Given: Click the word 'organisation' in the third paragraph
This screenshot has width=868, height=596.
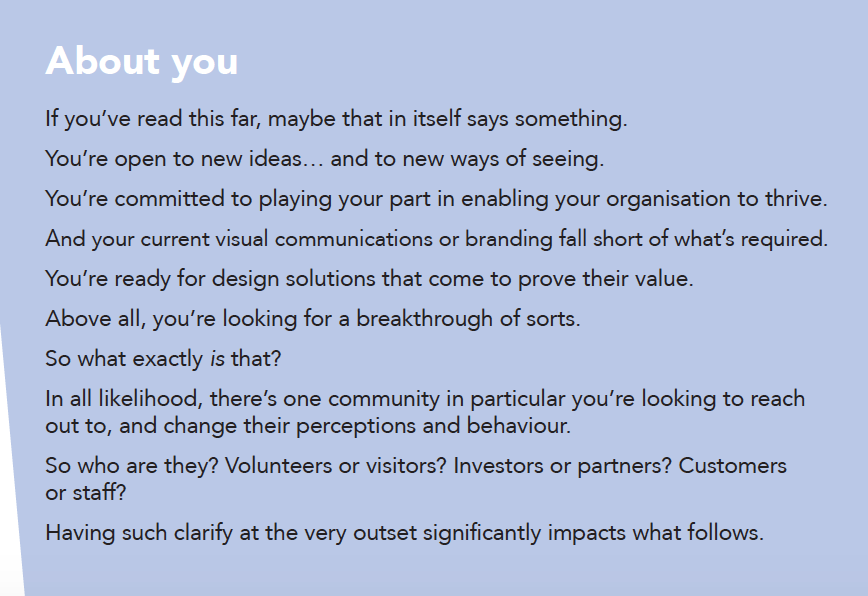Looking at the screenshot, I should tap(668, 199).
